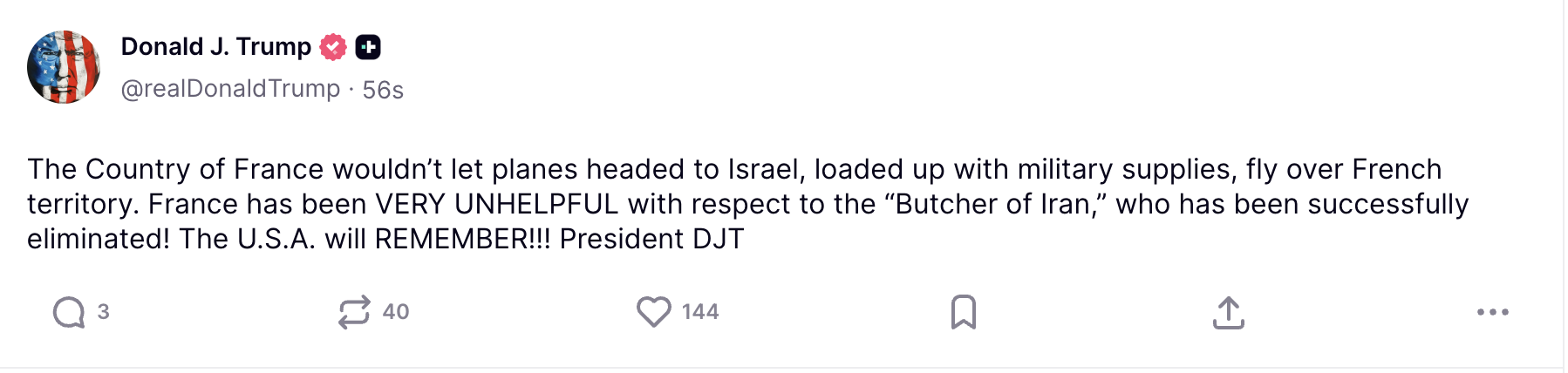The image size is (1568, 373).
Task: Open the Donald J. Trump display name
Action: [215, 47]
